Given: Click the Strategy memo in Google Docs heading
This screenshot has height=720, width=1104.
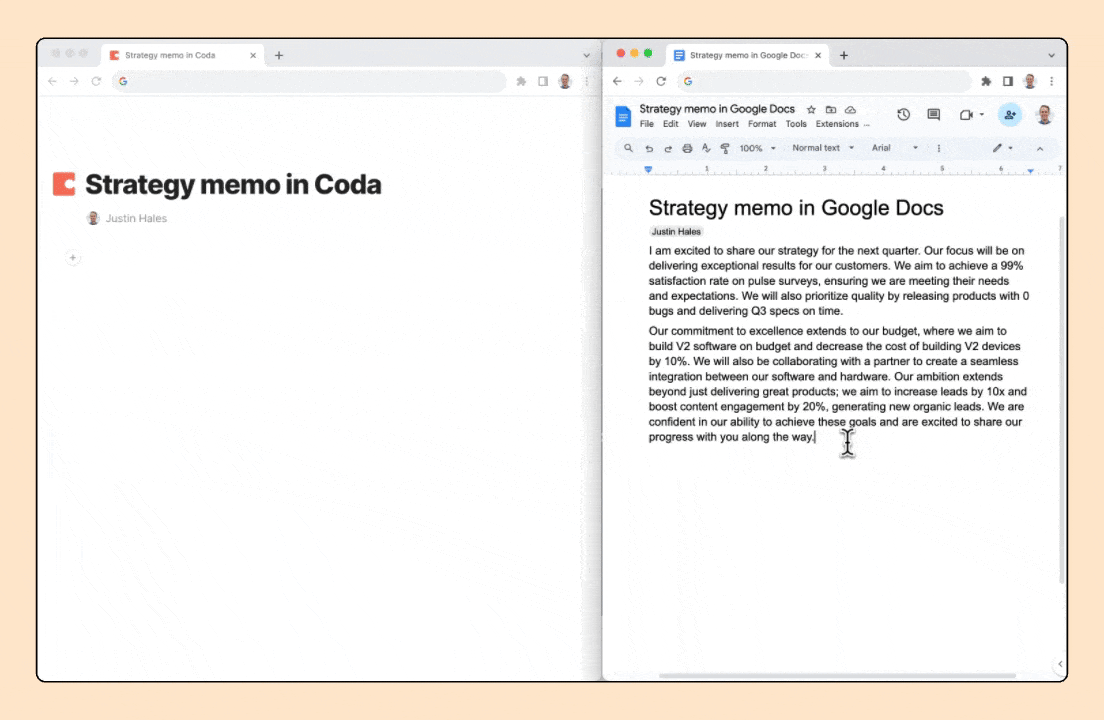Looking at the screenshot, I should coord(796,208).
